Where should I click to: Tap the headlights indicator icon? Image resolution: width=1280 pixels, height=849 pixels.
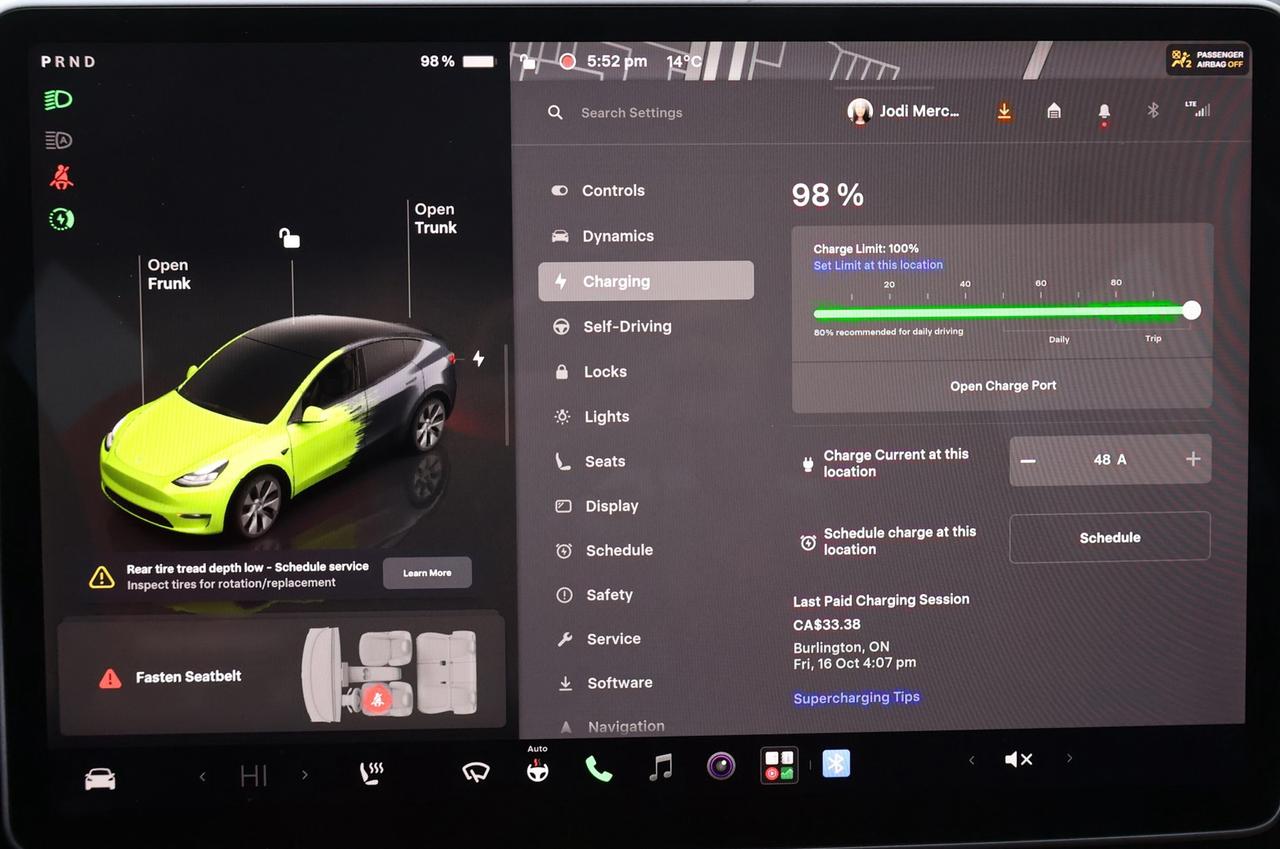click(x=58, y=100)
